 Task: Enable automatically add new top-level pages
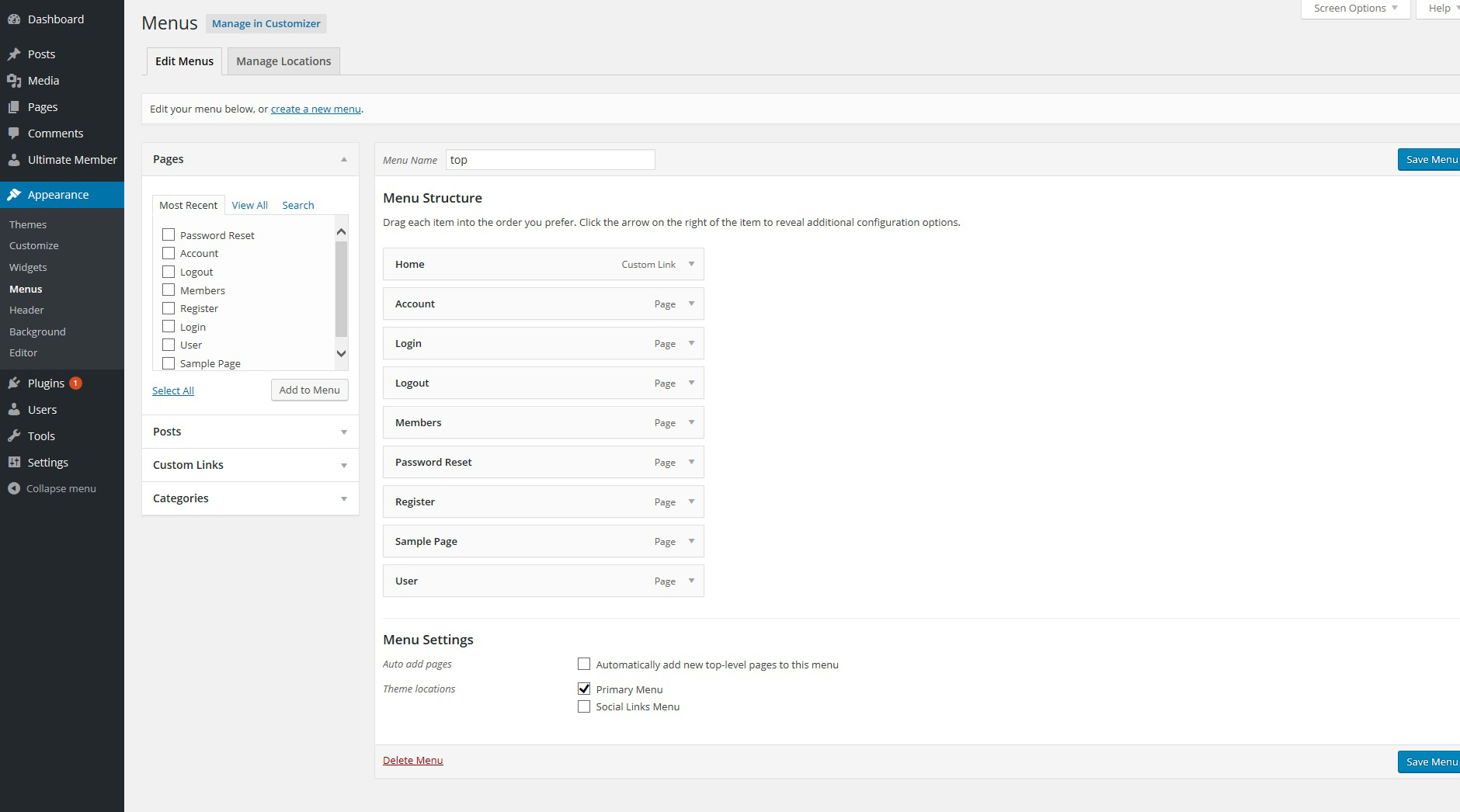click(x=584, y=664)
